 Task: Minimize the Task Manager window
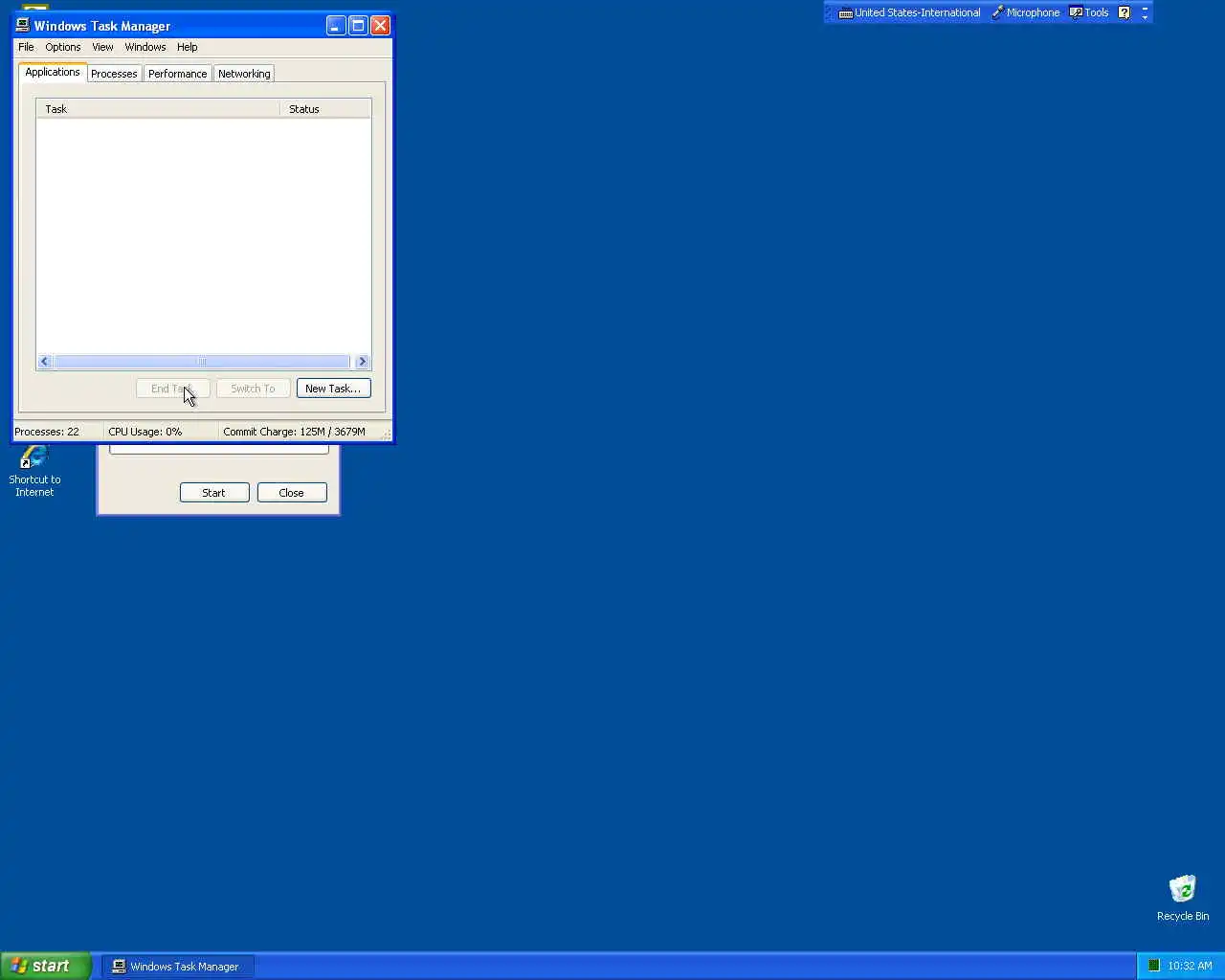(x=336, y=26)
